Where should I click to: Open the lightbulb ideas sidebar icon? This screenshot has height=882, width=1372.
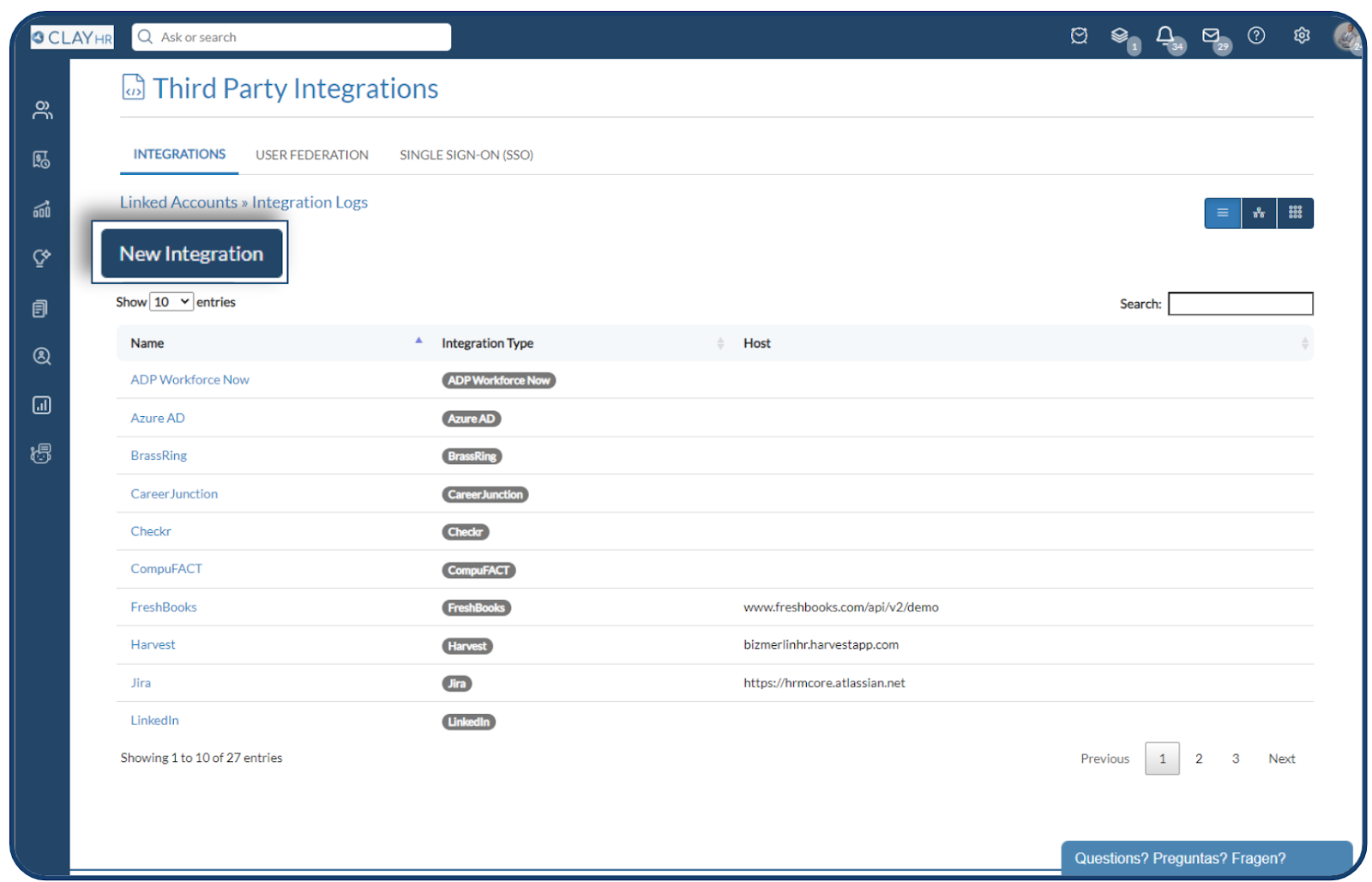(41, 258)
